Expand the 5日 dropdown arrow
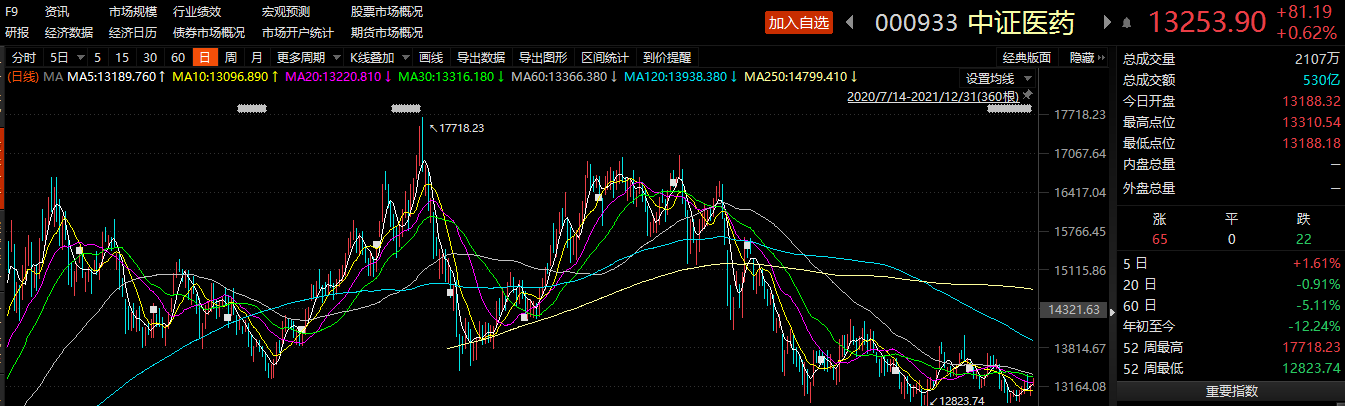This screenshot has width=1345, height=406. 82,57
